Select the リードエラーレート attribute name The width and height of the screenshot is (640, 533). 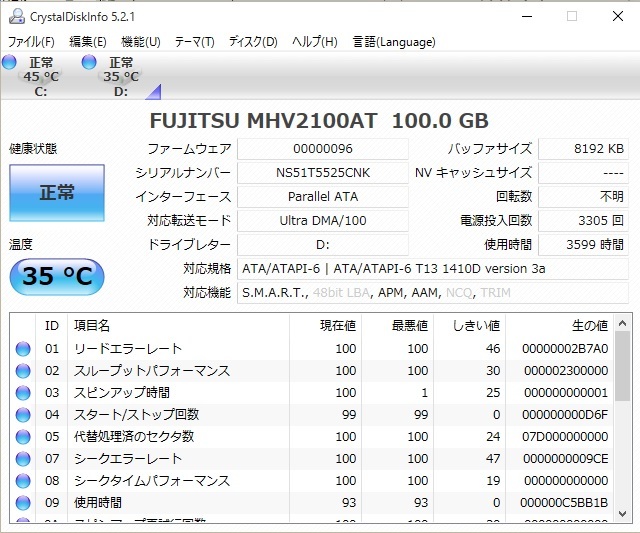tap(128, 349)
